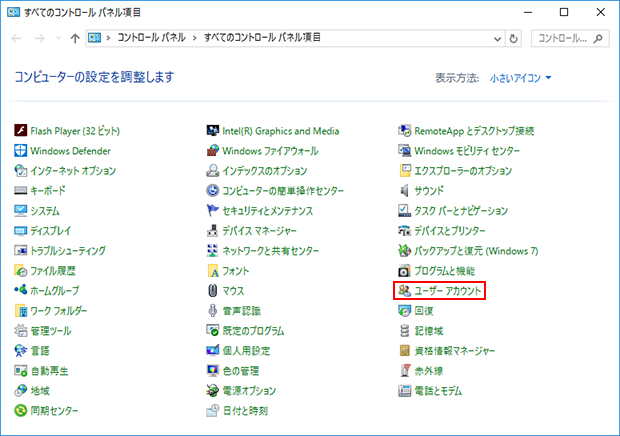Click the Windows Defender shield icon
620x436 pixels.
(x=20, y=151)
